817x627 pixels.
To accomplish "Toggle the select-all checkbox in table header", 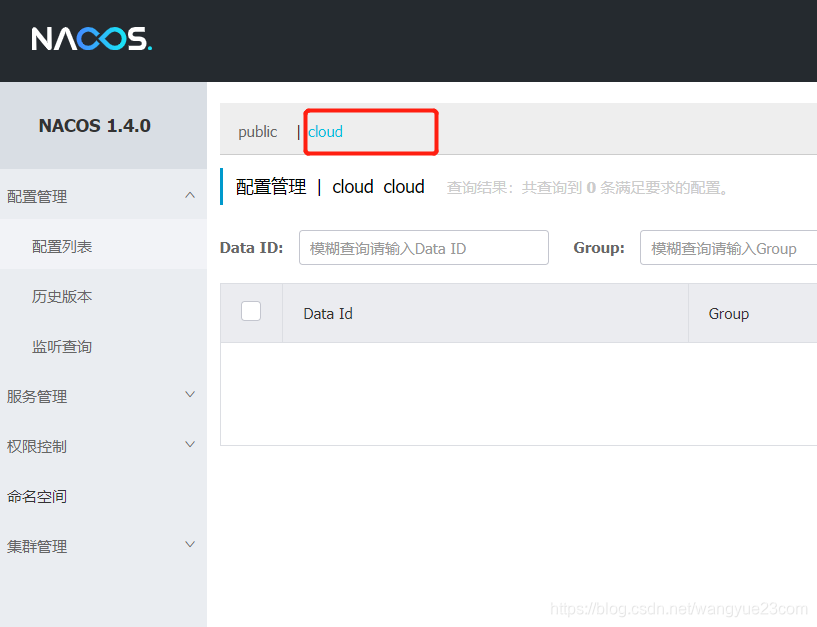I will (x=251, y=311).
